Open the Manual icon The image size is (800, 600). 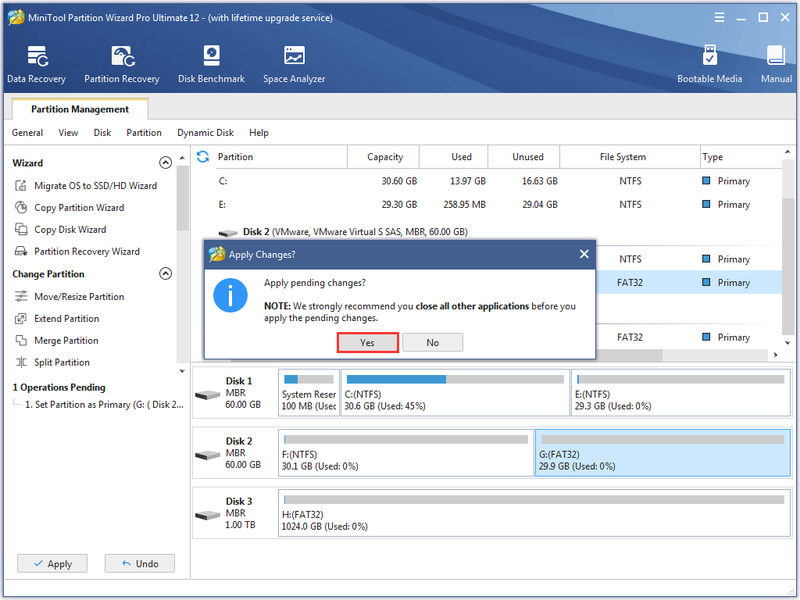click(776, 64)
